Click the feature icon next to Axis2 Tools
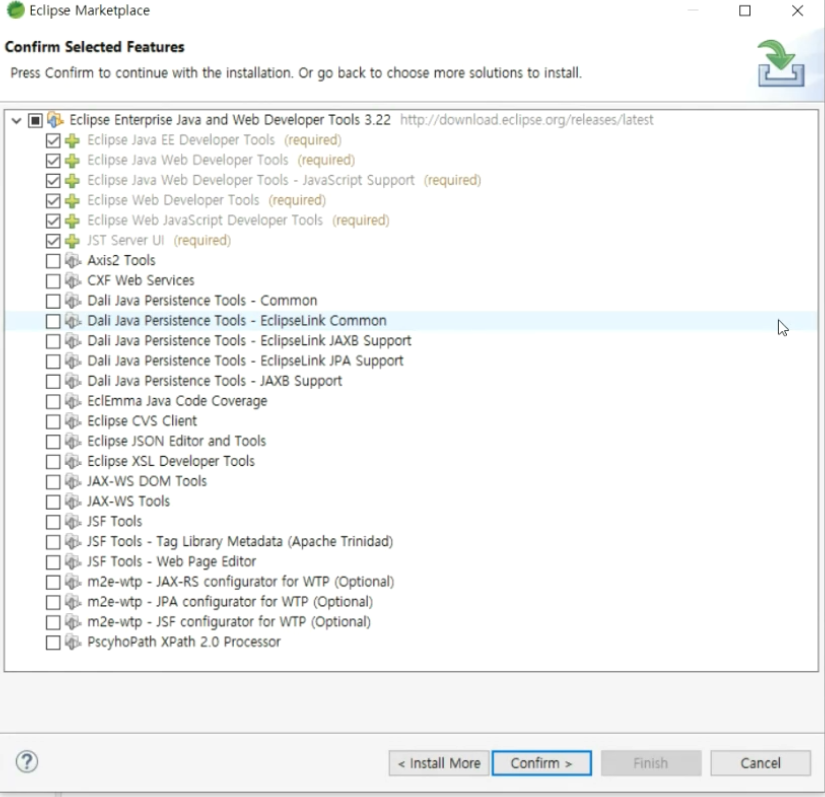The width and height of the screenshot is (825, 797). (x=73, y=260)
